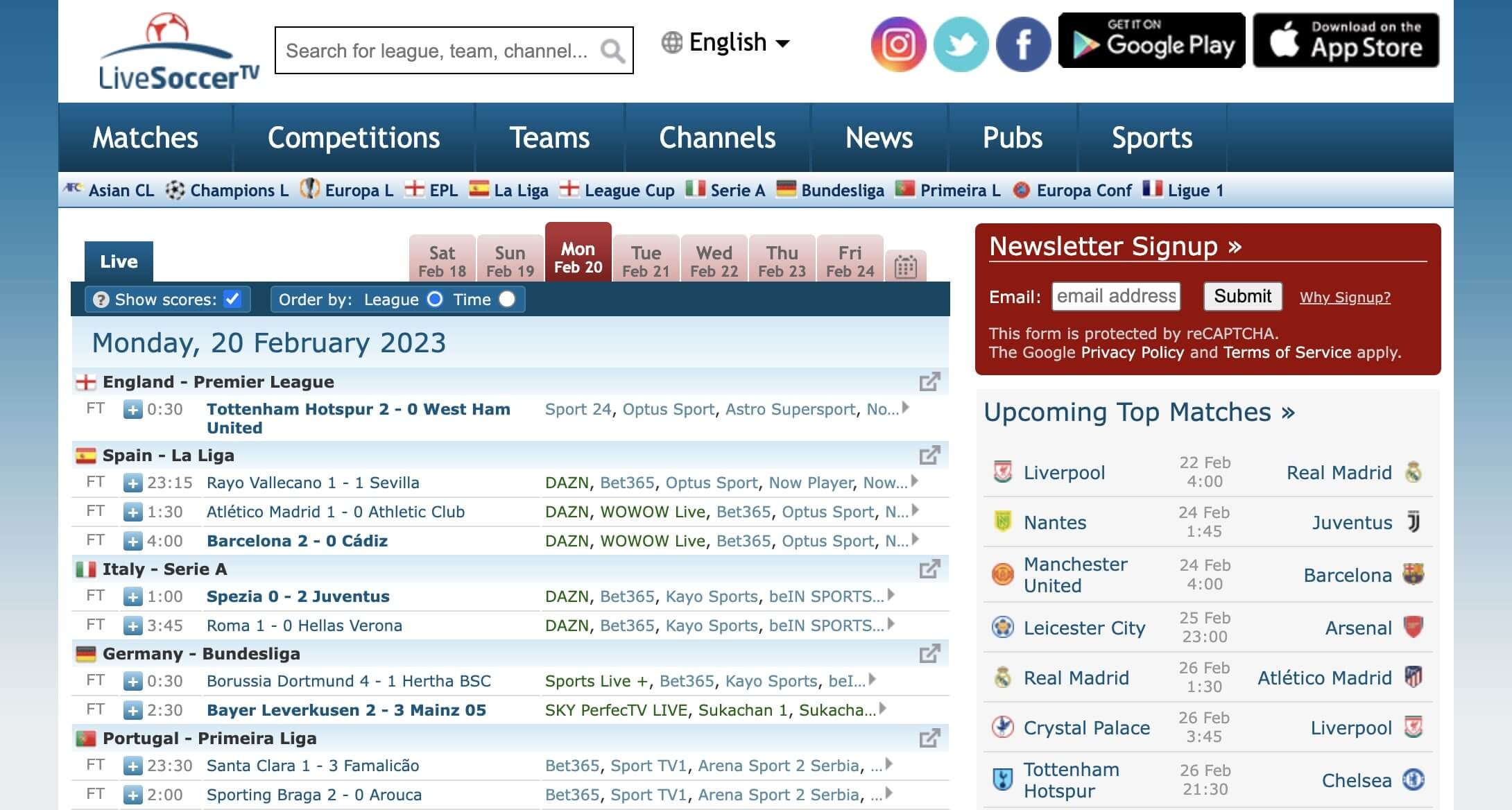
Task: Open the Premier League external link icon
Action: click(x=929, y=382)
